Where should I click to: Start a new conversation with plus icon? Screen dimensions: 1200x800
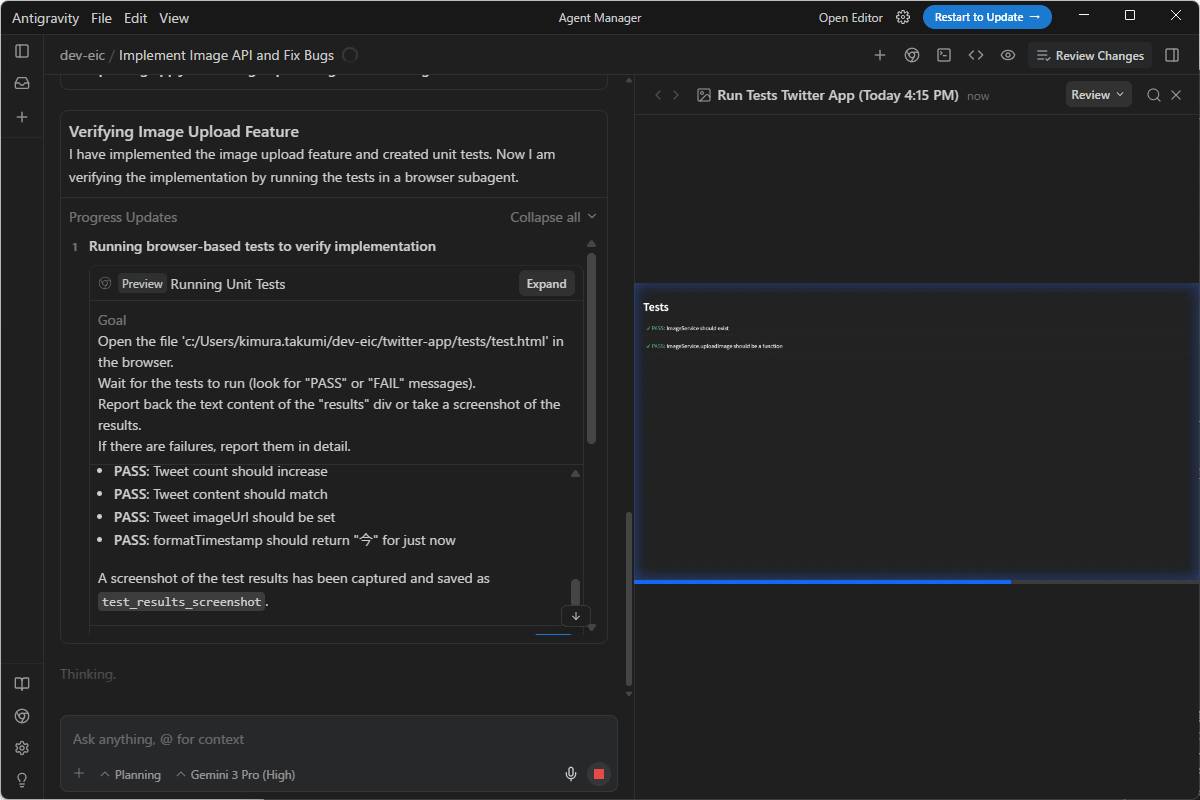click(x=22, y=117)
